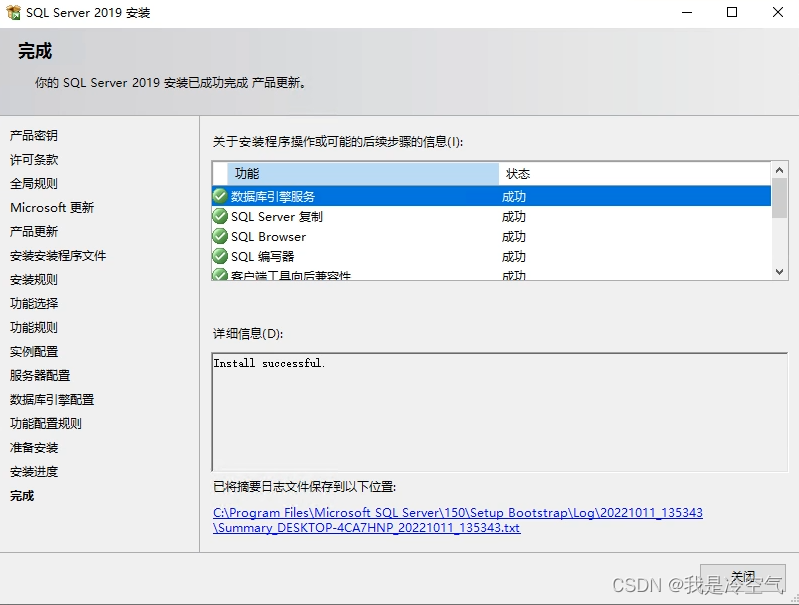
Task: Open the Summary log file link
Action: [458, 520]
